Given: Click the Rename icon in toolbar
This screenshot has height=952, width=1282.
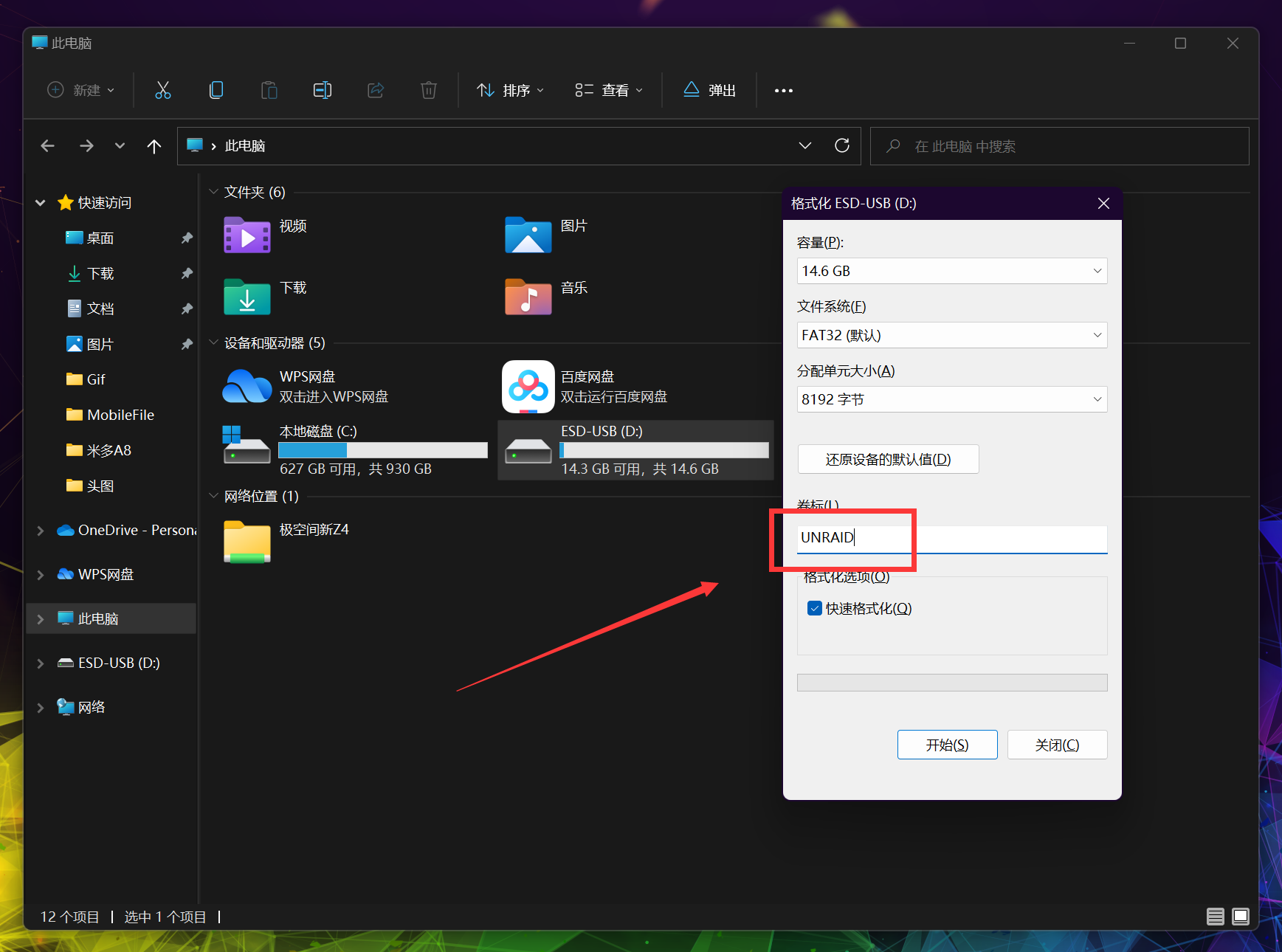Looking at the screenshot, I should (323, 90).
